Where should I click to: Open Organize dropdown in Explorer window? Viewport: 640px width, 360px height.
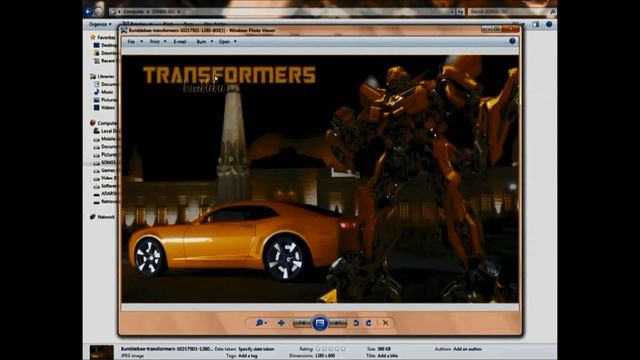coord(100,24)
